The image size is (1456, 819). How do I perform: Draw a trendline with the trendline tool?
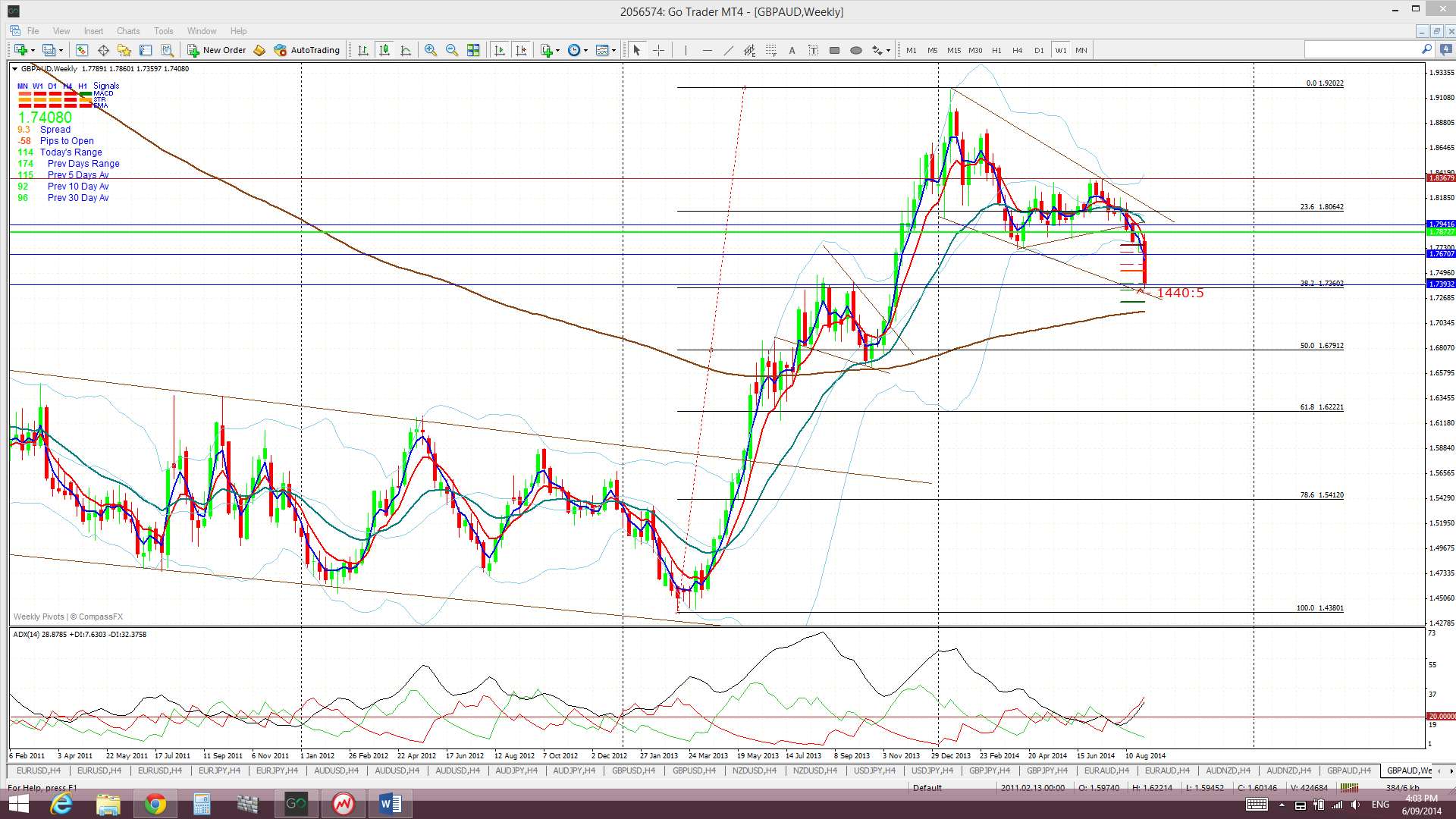tap(728, 50)
